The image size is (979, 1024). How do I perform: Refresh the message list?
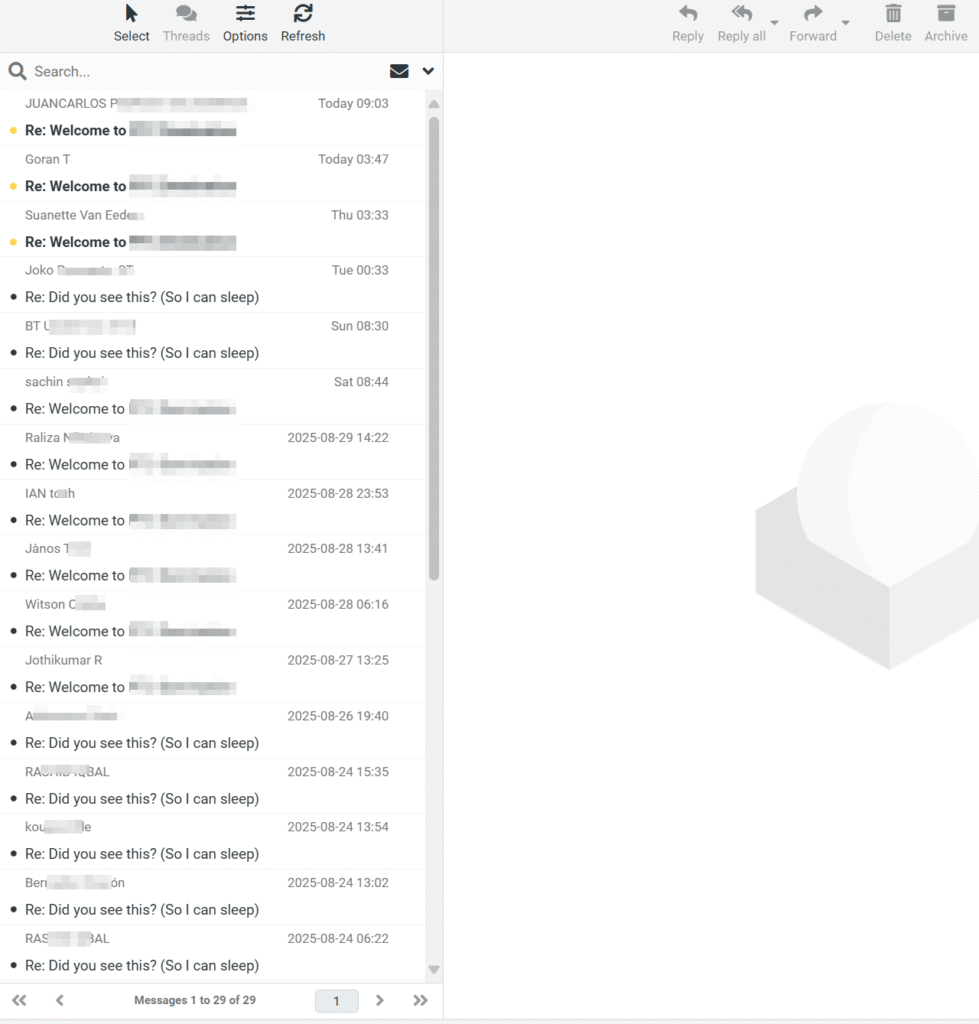coord(303,14)
